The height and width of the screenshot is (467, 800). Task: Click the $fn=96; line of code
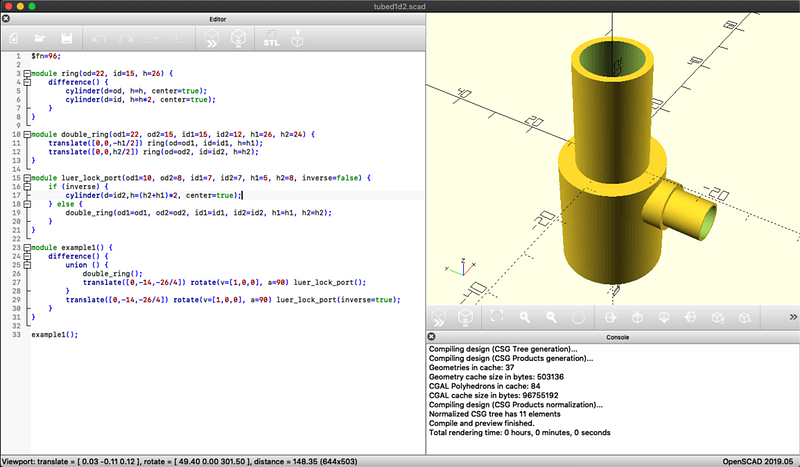(46, 56)
